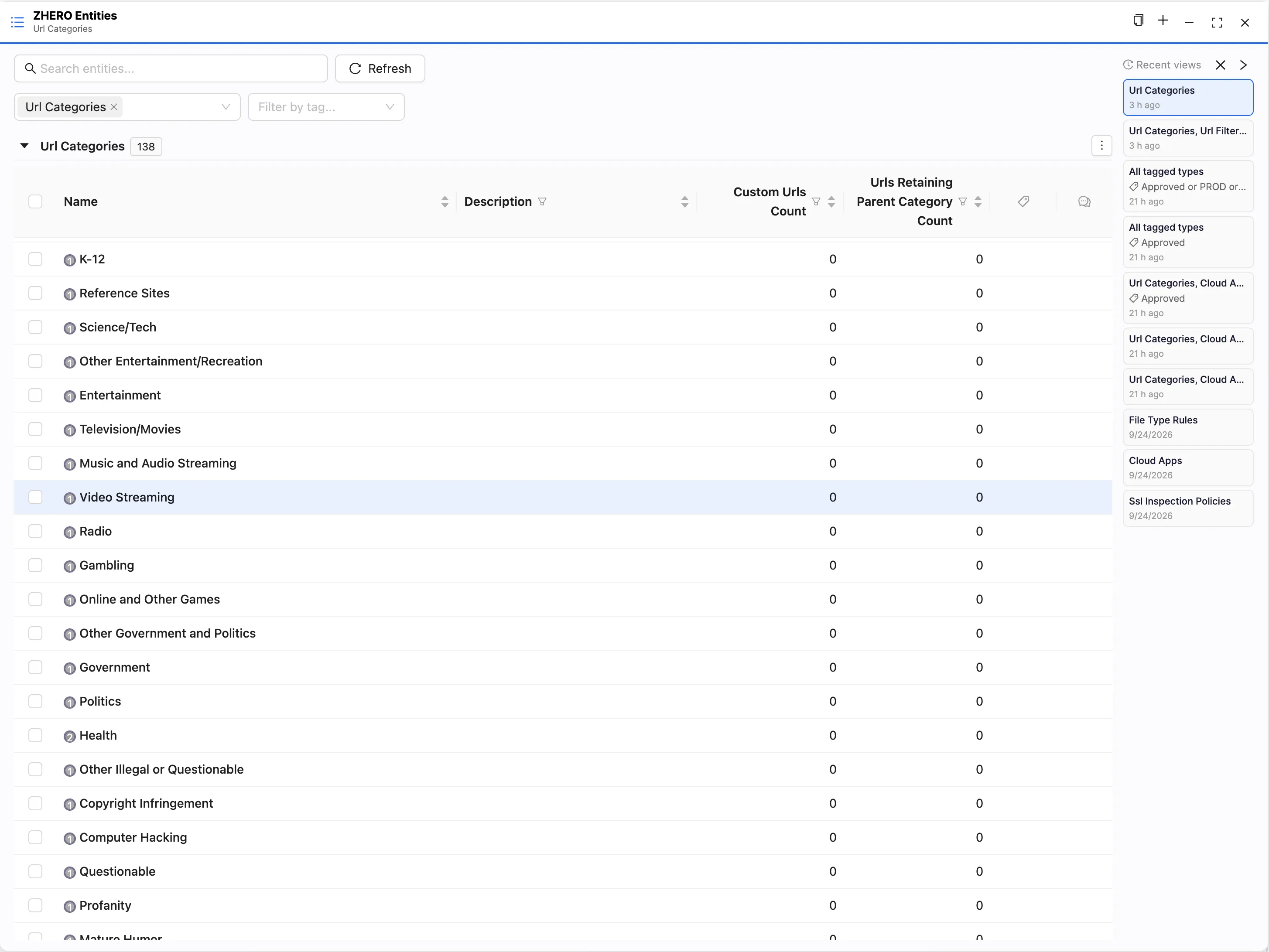Collapse the Url Categories group triangle
The image size is (1269, 952).
tap(24, 146)
